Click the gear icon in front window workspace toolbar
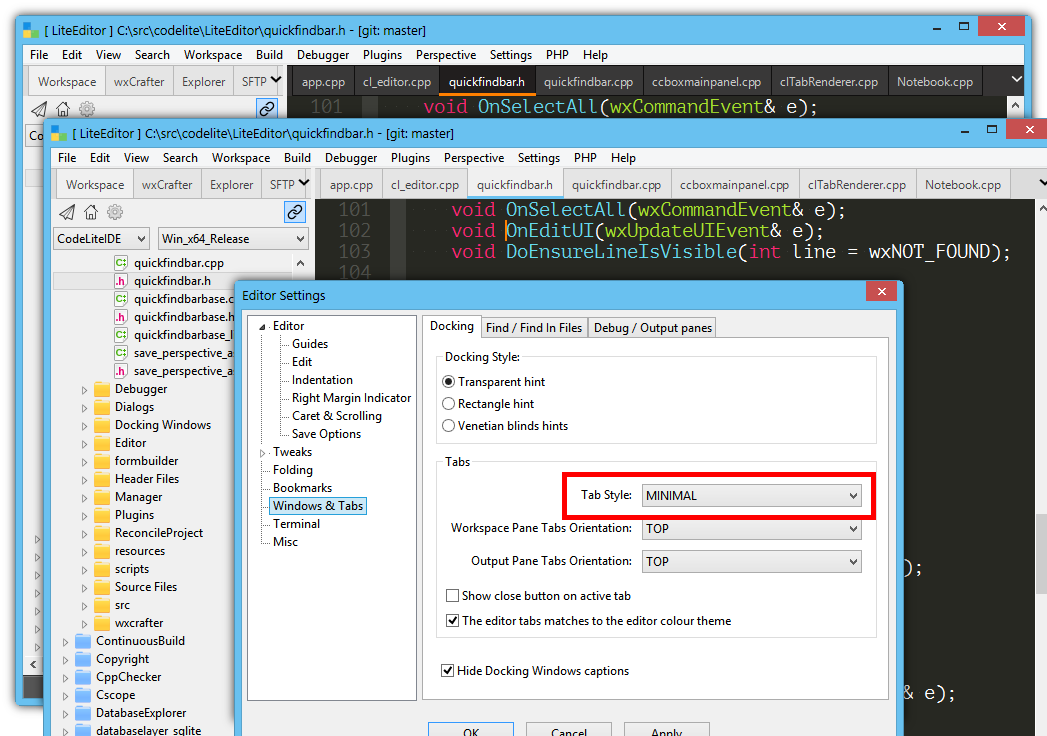Viewport: 1047px width, 736px height. pos(115,212)
